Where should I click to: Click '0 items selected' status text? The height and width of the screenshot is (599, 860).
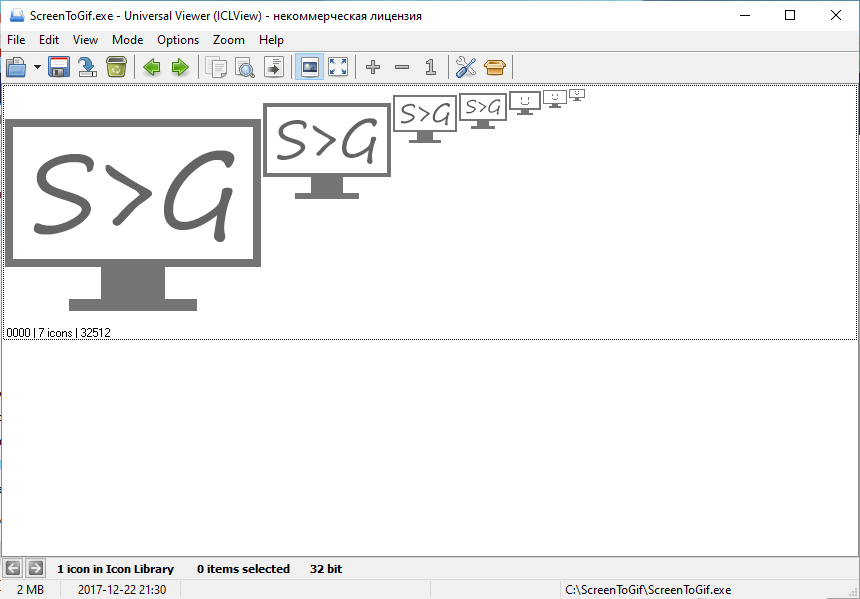243,569
